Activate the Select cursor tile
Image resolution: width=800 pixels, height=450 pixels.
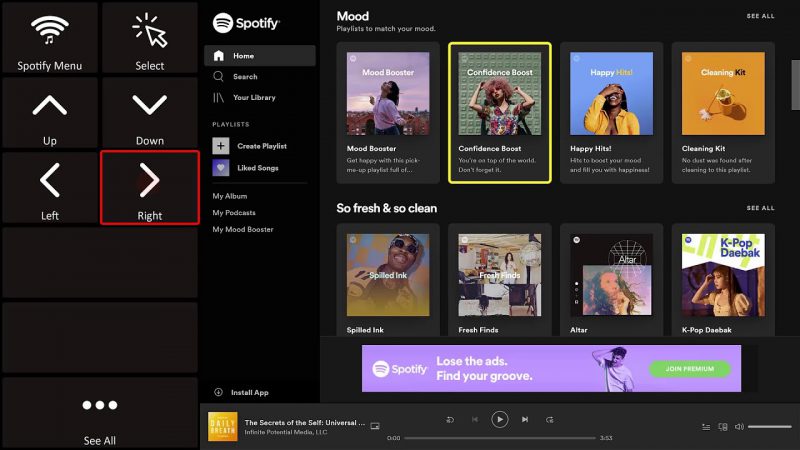click(149, 38)
